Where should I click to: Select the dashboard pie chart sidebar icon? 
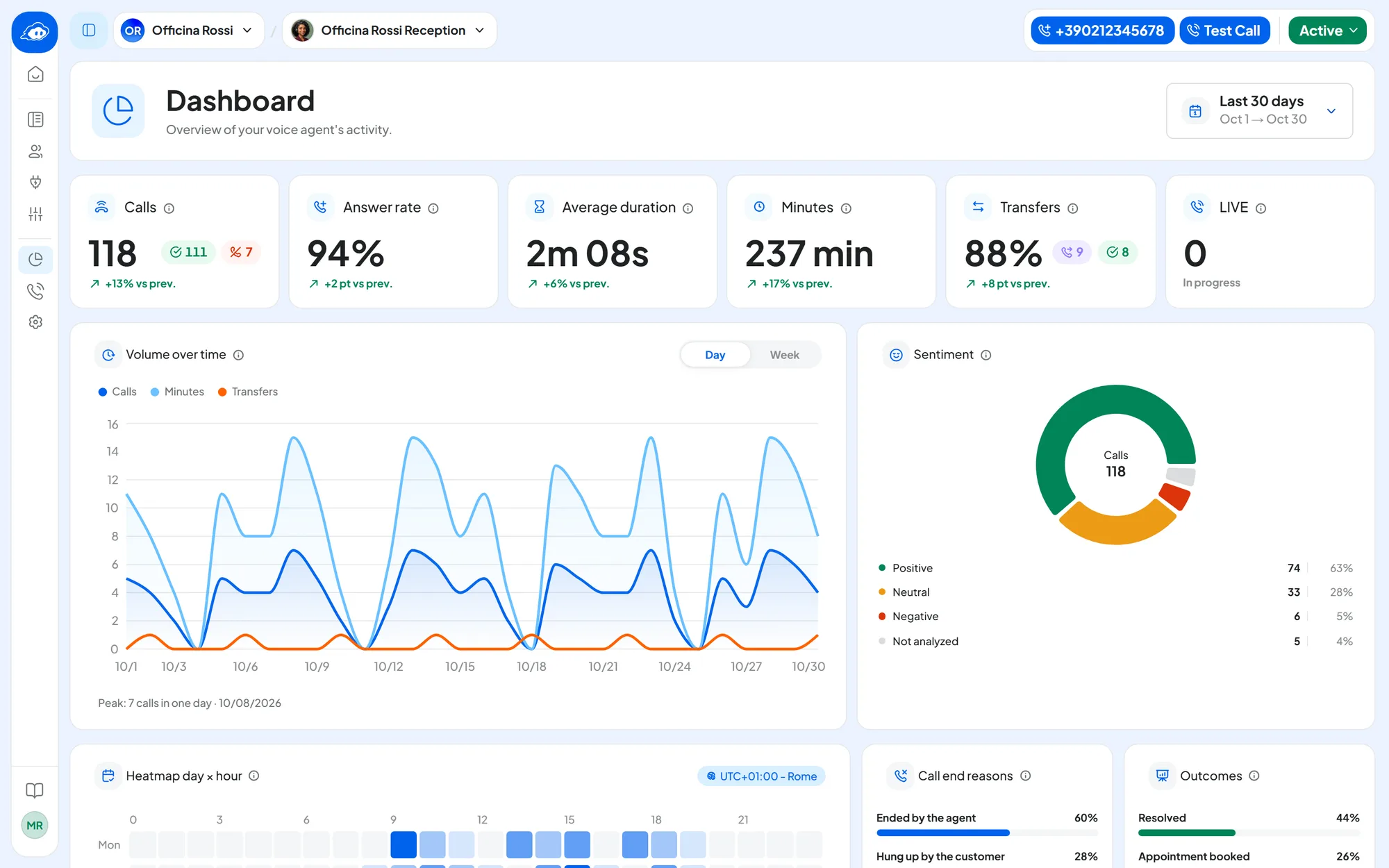point(35,260)
